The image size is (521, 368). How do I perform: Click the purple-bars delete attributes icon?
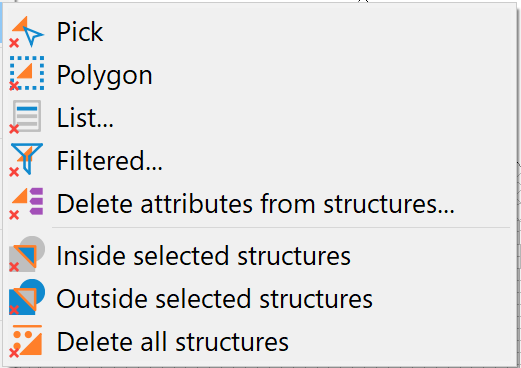[x=27, y=203]
